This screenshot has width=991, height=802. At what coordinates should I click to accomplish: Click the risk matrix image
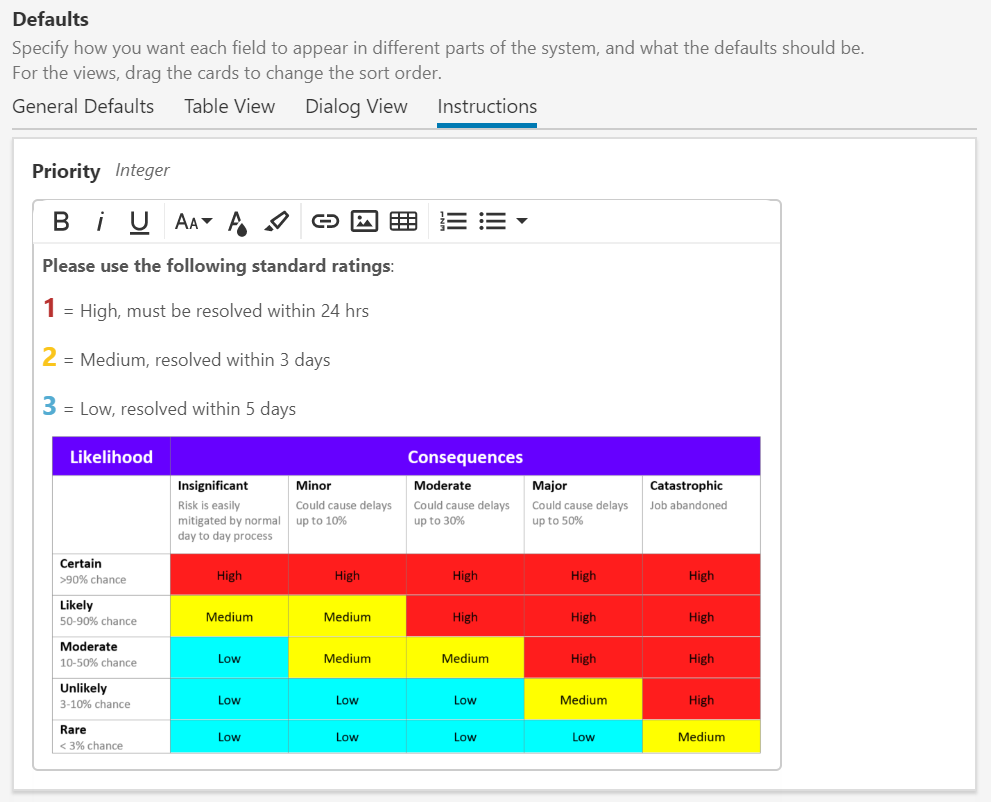406,595
